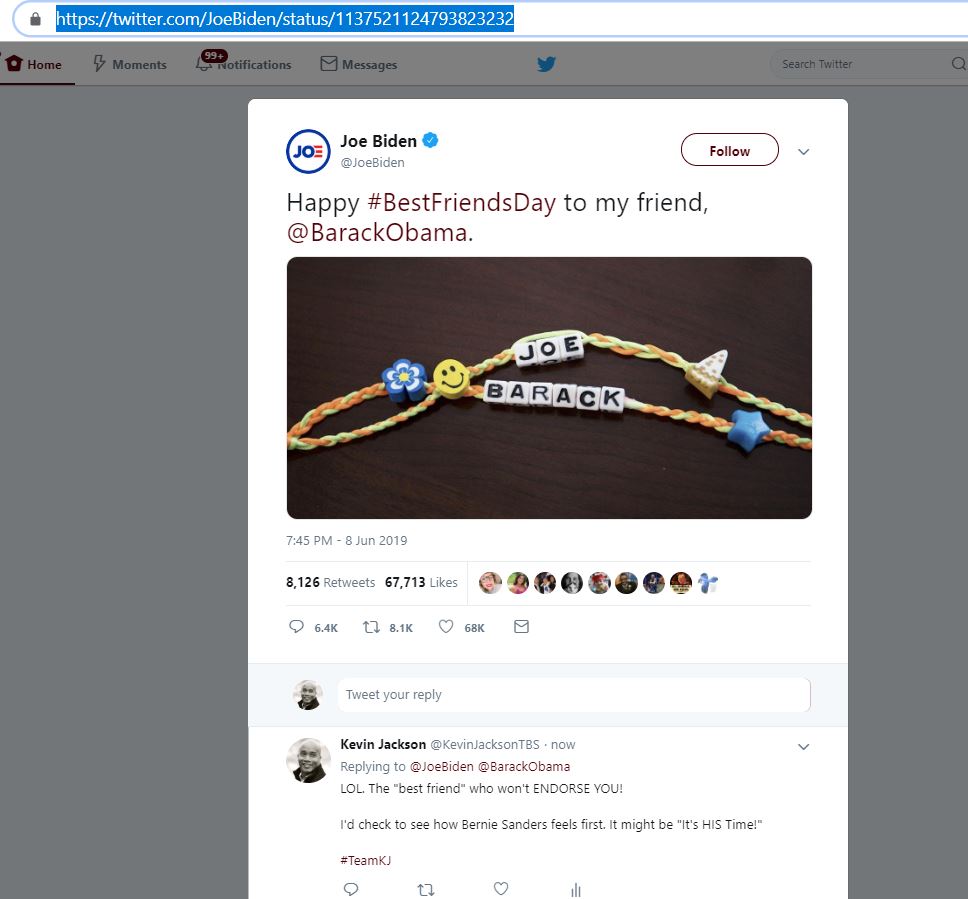Open the Notifications tab
Viewport: 968px width, 899px height.
244,64
